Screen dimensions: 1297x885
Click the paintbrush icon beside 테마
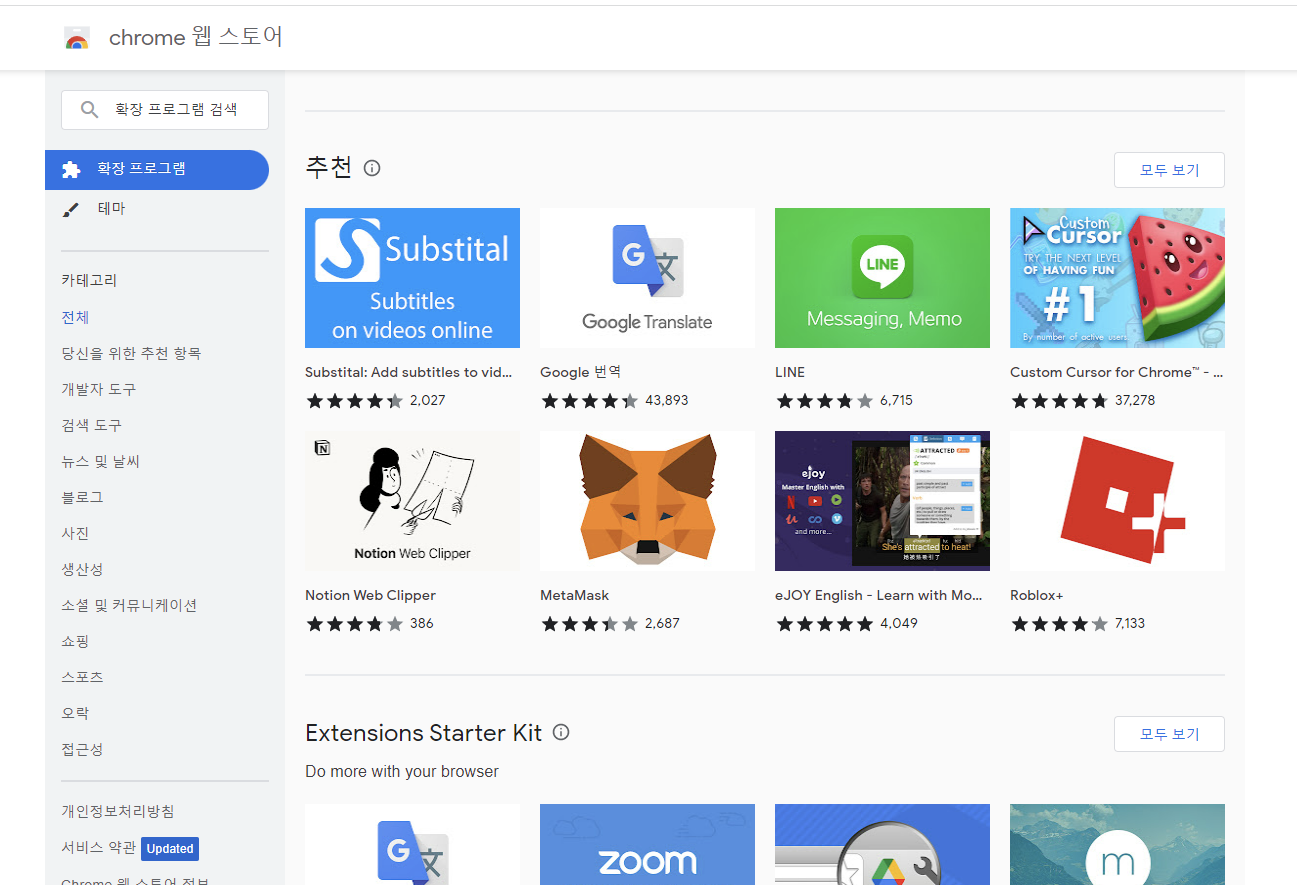(70, 209)
